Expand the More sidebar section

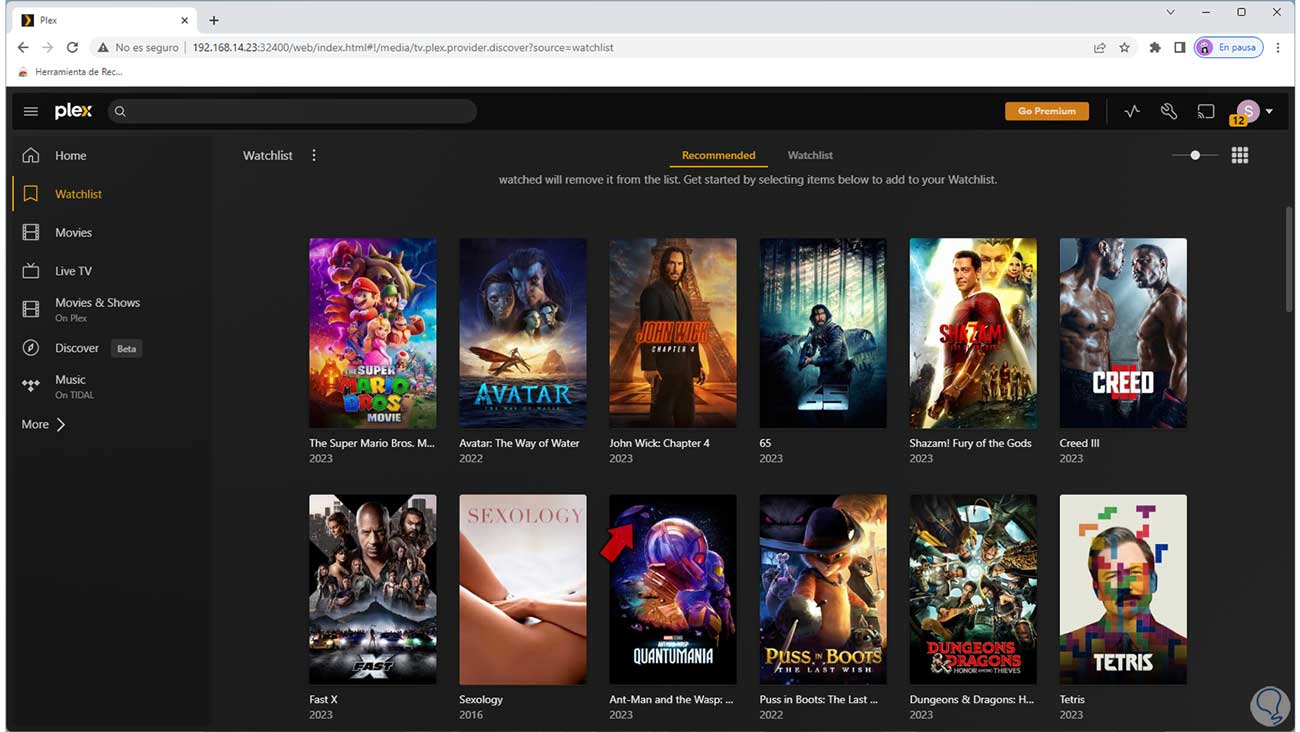pyautogui.click(x=43, y=424)
